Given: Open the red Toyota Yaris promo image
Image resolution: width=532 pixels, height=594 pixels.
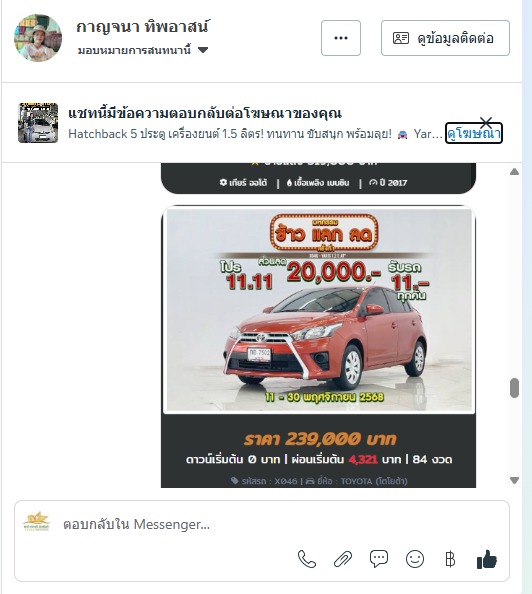Looking at the screenshot, I should point(319,310).
